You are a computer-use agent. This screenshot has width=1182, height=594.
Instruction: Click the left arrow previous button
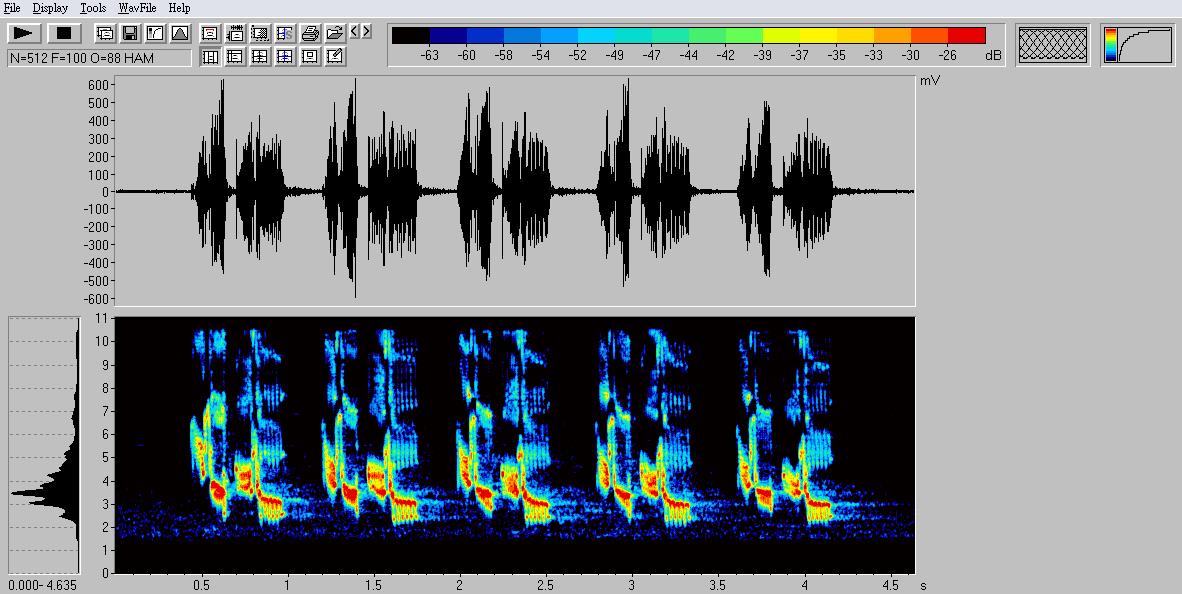pos(355,32)
